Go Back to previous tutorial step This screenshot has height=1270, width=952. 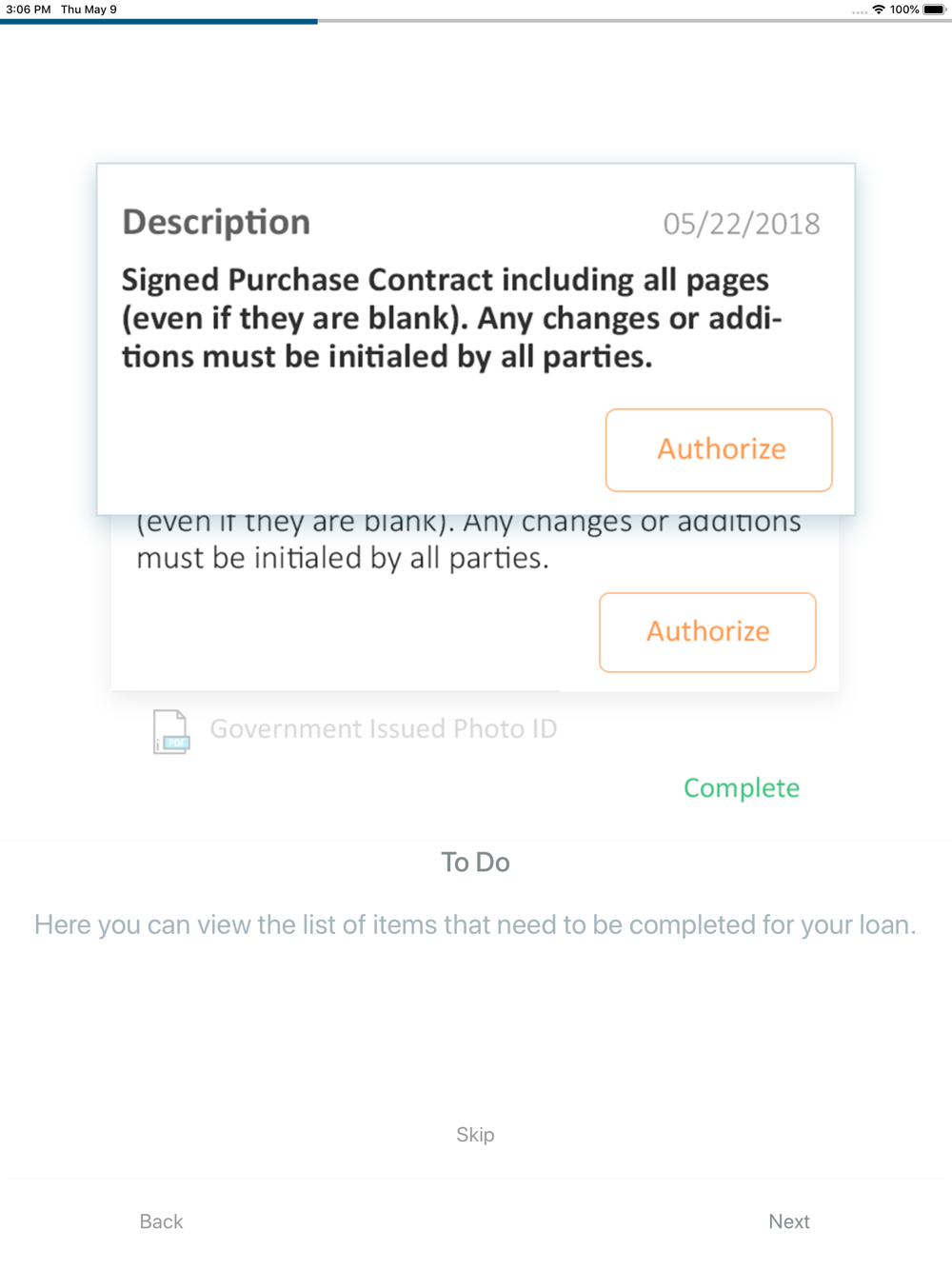coord(161,1221)
